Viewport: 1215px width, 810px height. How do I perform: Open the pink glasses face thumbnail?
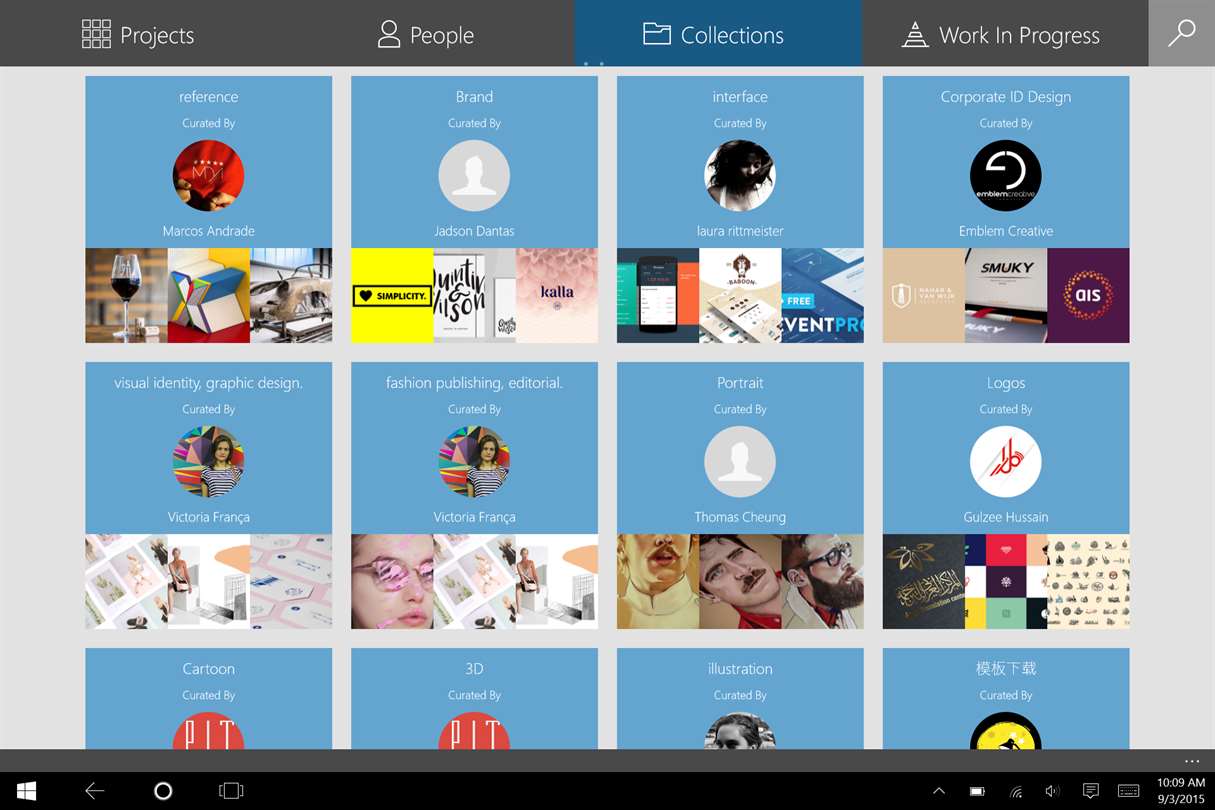(x=392, y=581)
